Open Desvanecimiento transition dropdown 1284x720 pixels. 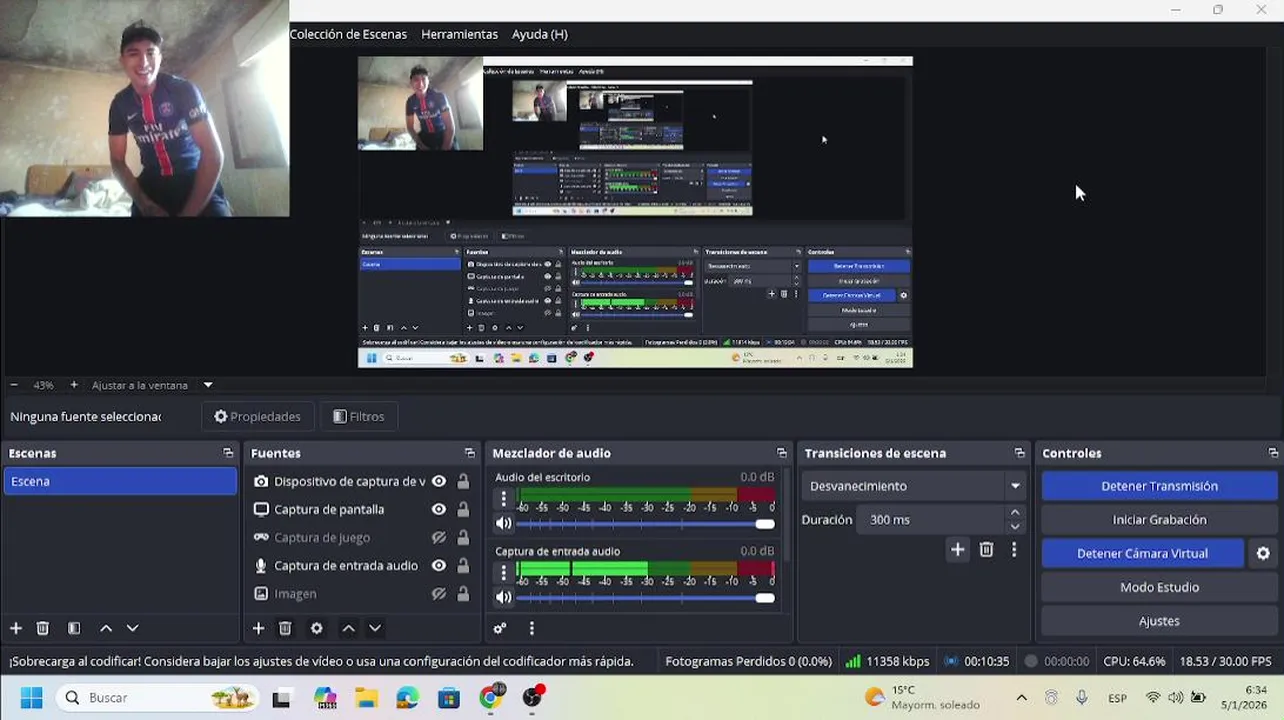point(915,486)
